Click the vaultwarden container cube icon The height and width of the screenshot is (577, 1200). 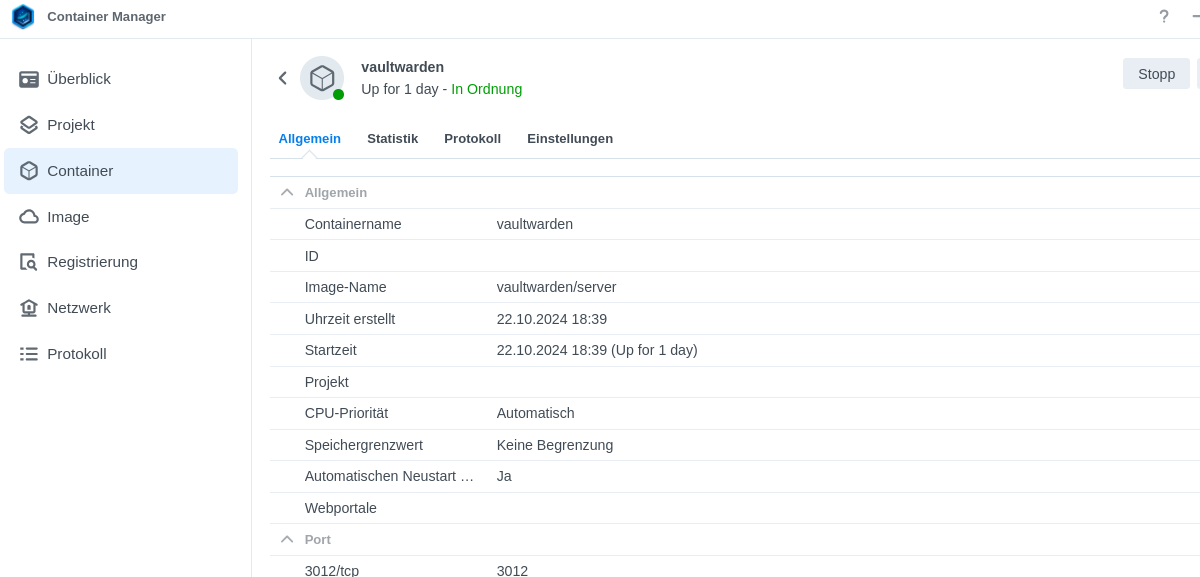tap(321, 77)
